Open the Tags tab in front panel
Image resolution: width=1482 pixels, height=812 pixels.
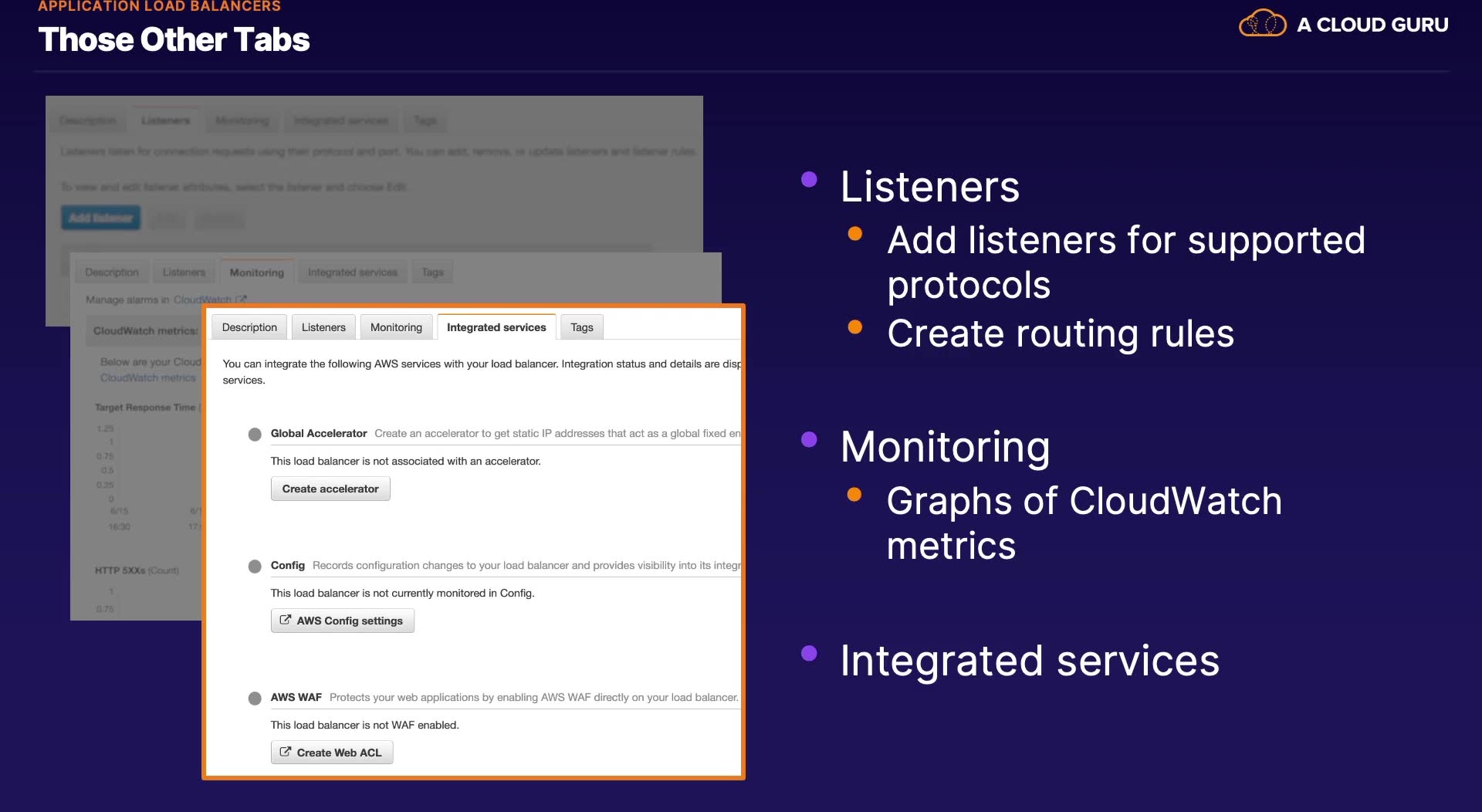(582, 327)
